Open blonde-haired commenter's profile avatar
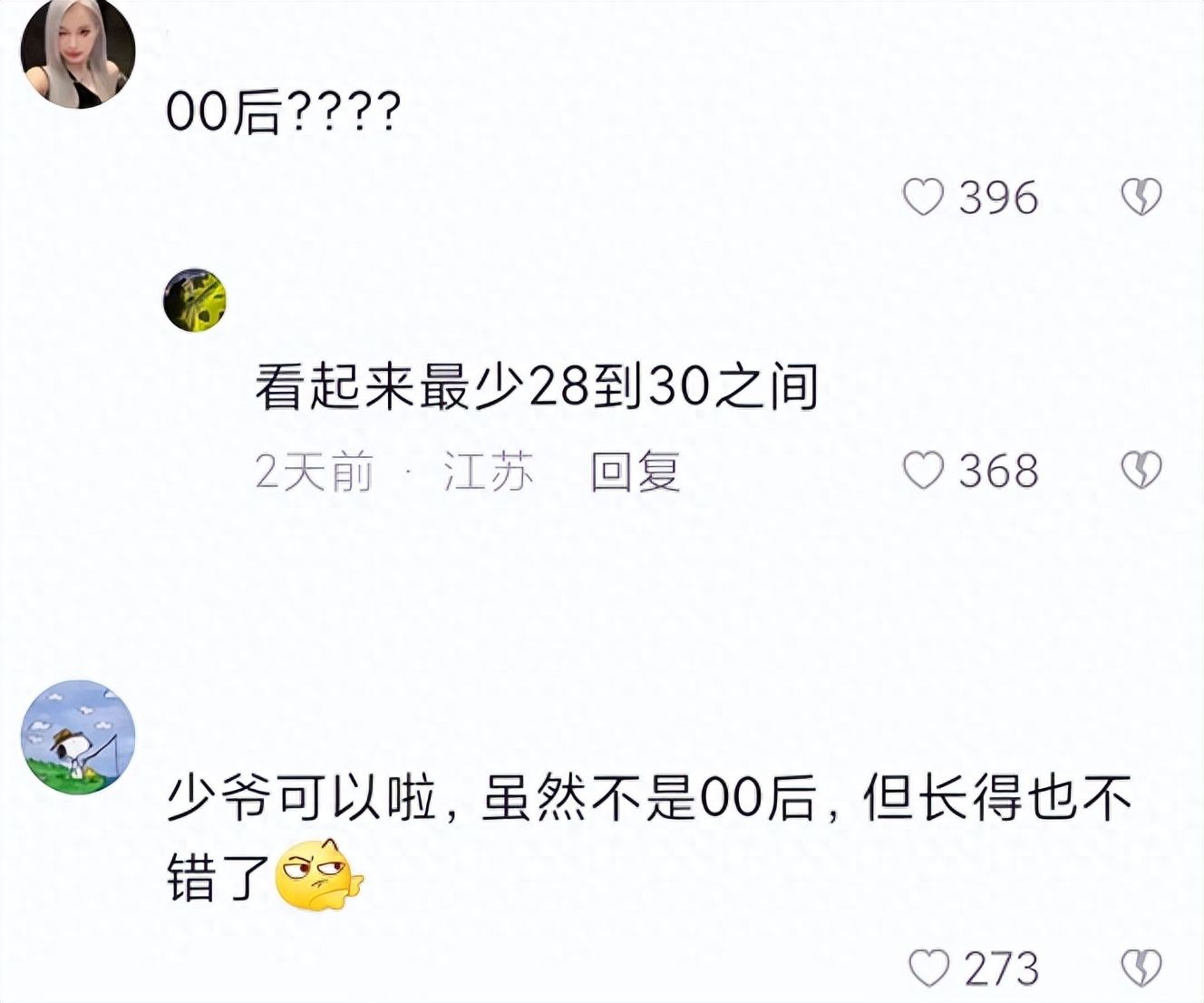The image size is (1204, 1003). click(78, 53)
